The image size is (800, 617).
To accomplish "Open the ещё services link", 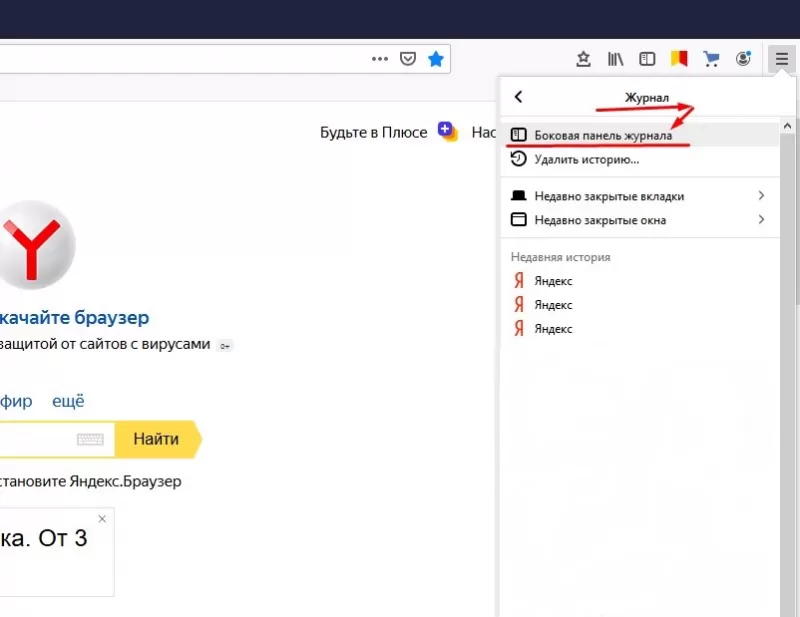I will pos(68,401).
